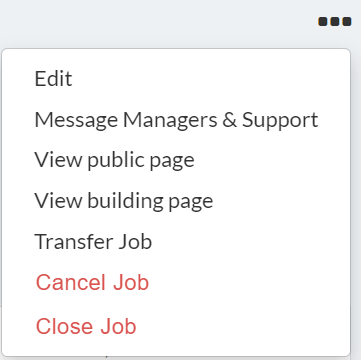Image resolution: width=361 pixels, height=360 pixels.
Task: Open Message Managers & Support
Action: pos(176,120)
